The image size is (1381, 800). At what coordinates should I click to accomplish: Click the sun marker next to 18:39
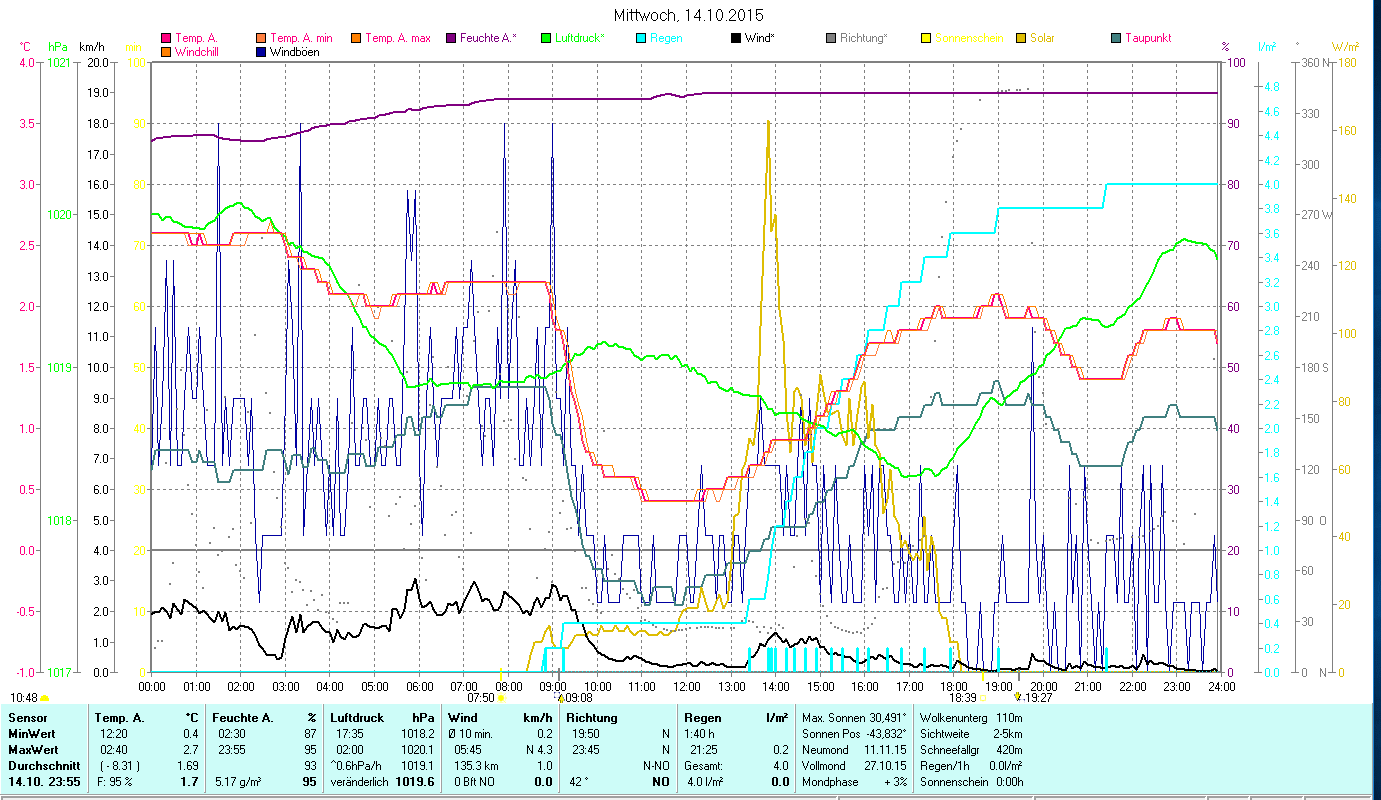pyautogui.click(x=982, y=698)
